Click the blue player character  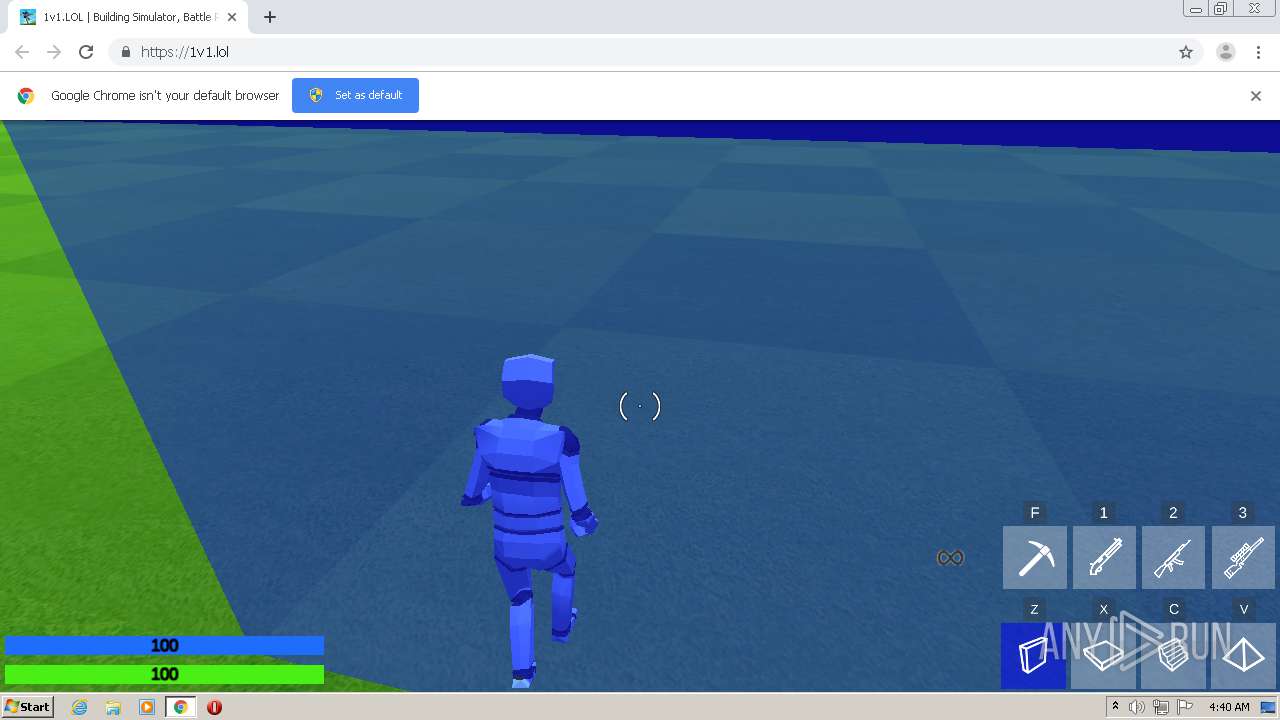(x=528, y=520)
